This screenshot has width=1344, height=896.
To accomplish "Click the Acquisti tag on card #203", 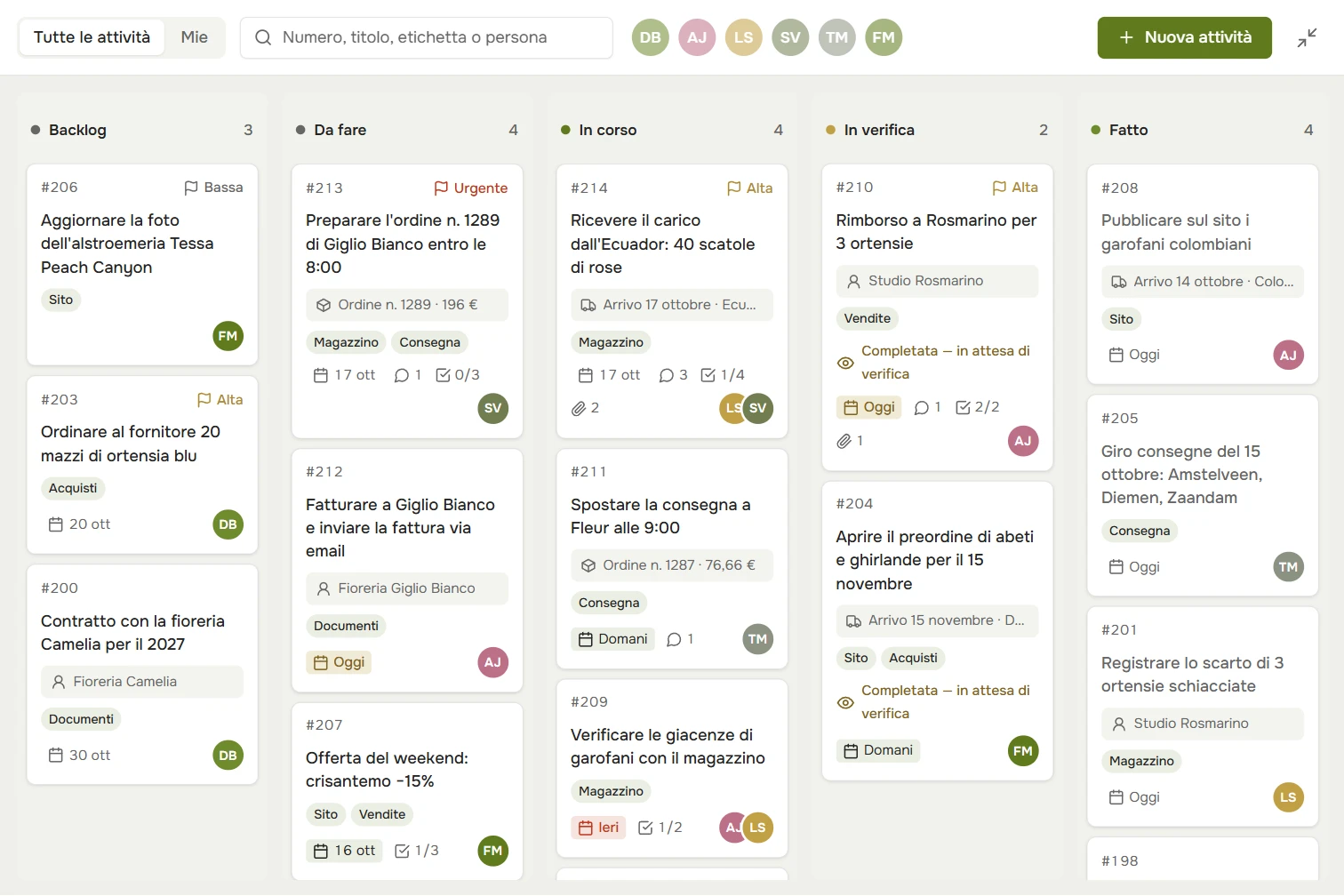I will (73, 488).
